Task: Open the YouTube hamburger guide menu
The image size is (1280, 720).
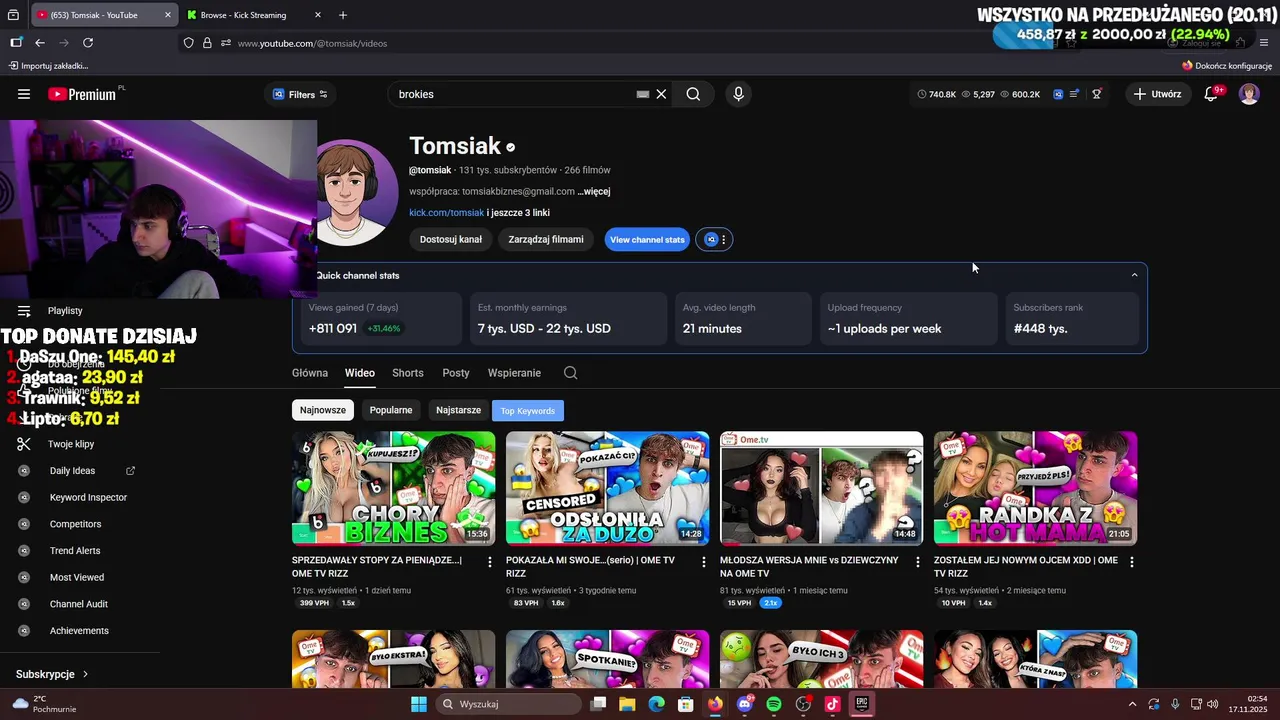Action: 24,94
